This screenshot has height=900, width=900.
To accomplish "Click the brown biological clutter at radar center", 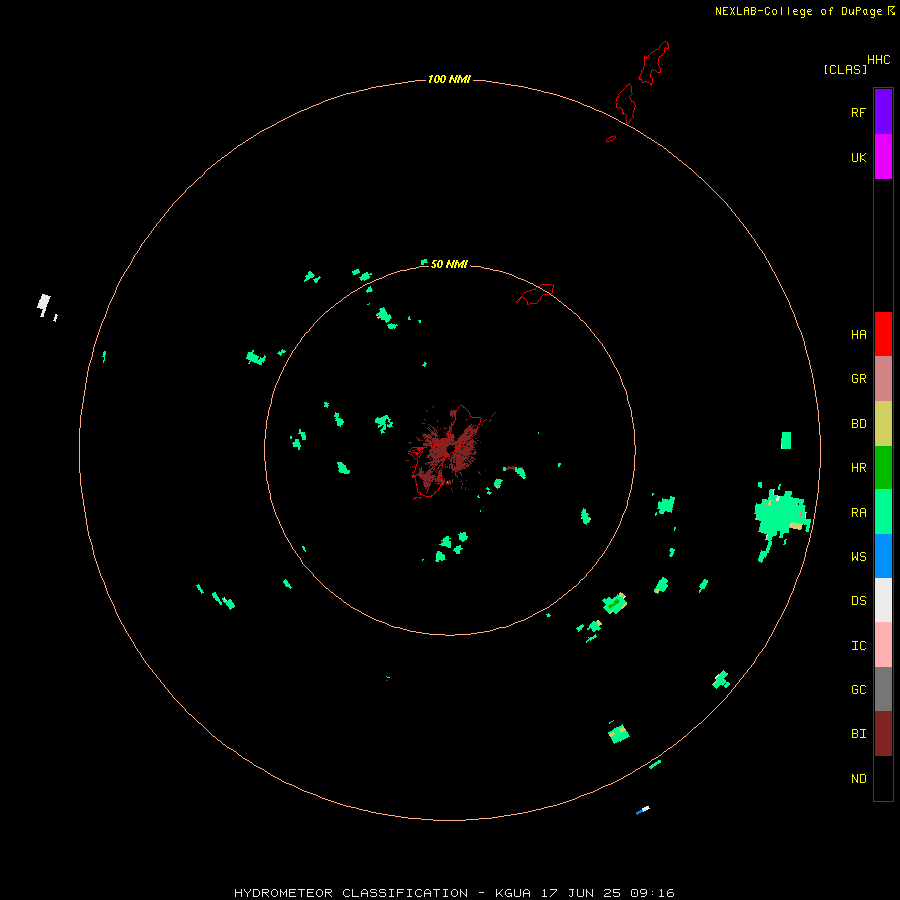I will [x=449, y=453].
